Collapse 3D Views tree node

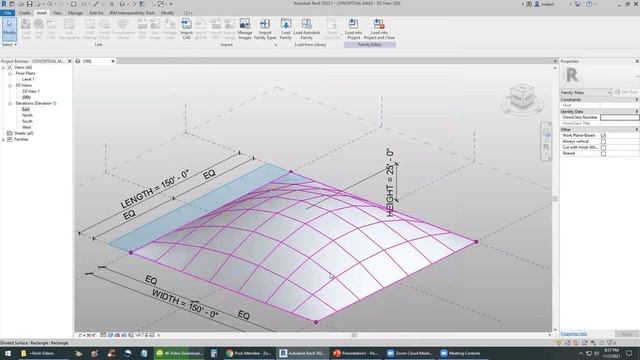click(10, 86)
